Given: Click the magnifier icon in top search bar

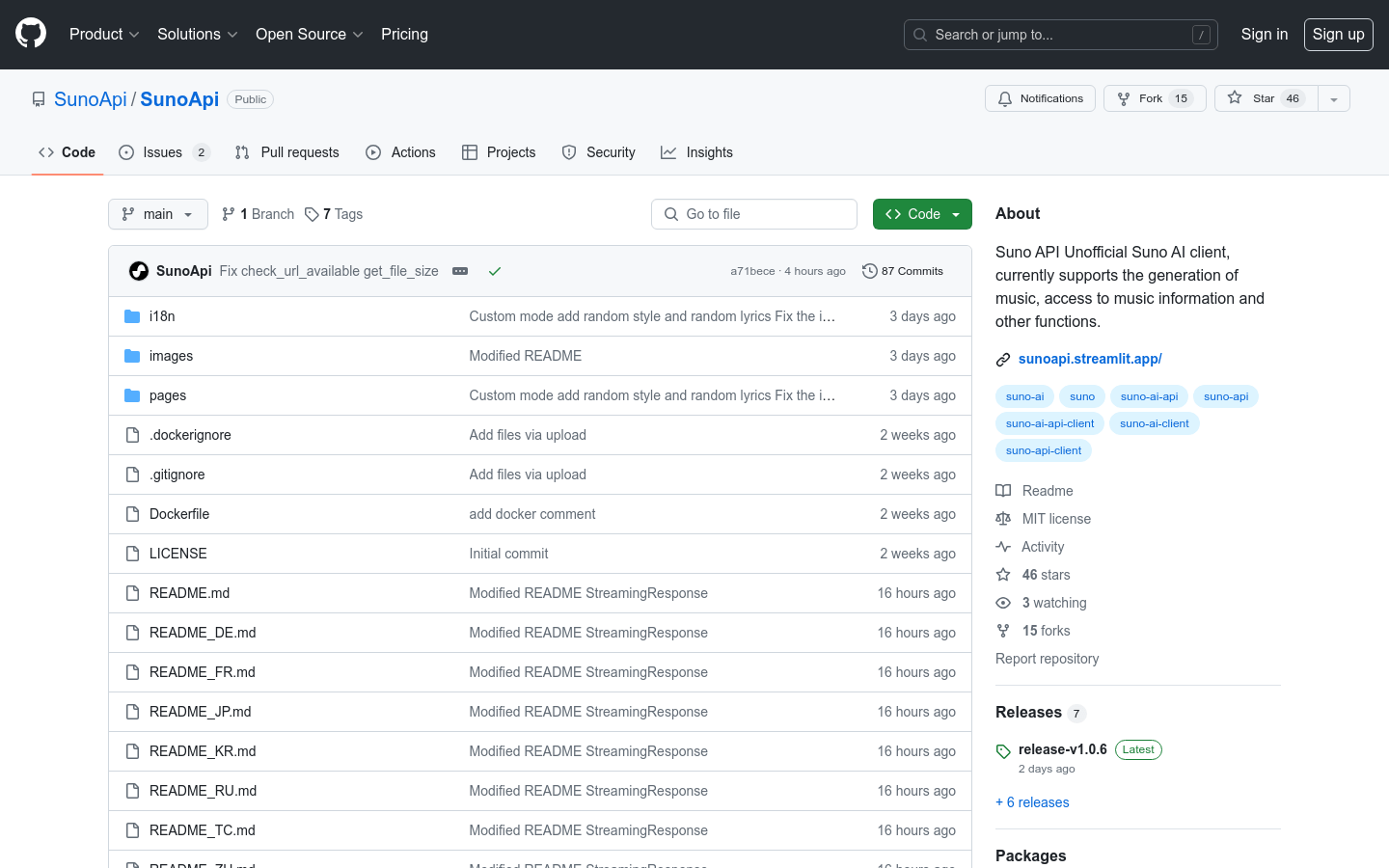Looking at the screenshot, I should tap(920, 35).
